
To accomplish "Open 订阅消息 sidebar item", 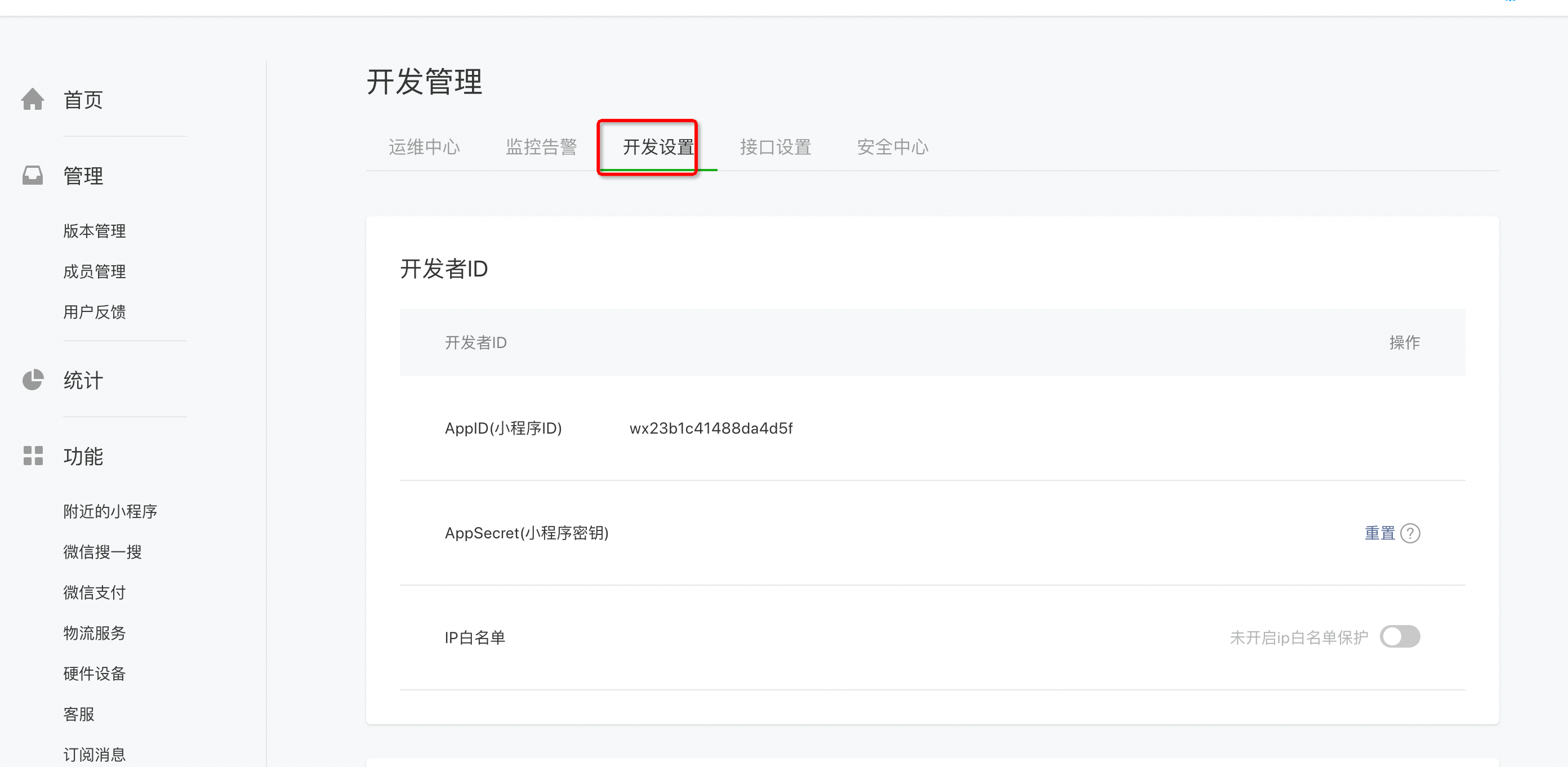I will click(x=95, y=755).
